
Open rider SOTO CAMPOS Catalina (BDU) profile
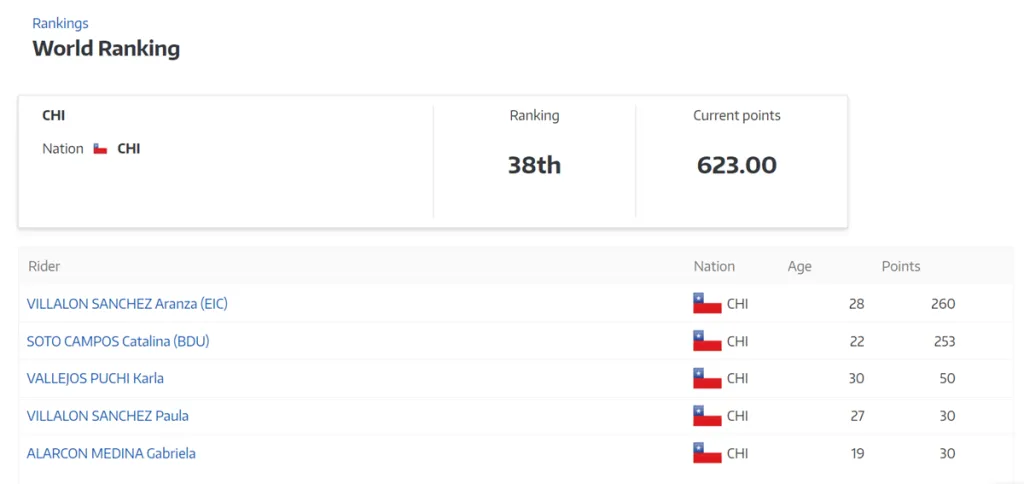pyautogui.click(x=118, y=341)
